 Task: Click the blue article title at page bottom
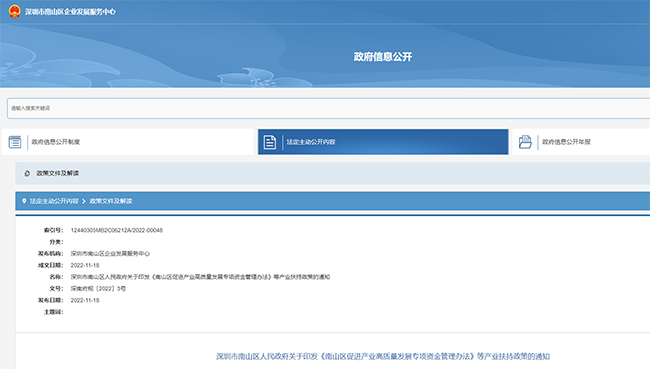coord(383,356)
